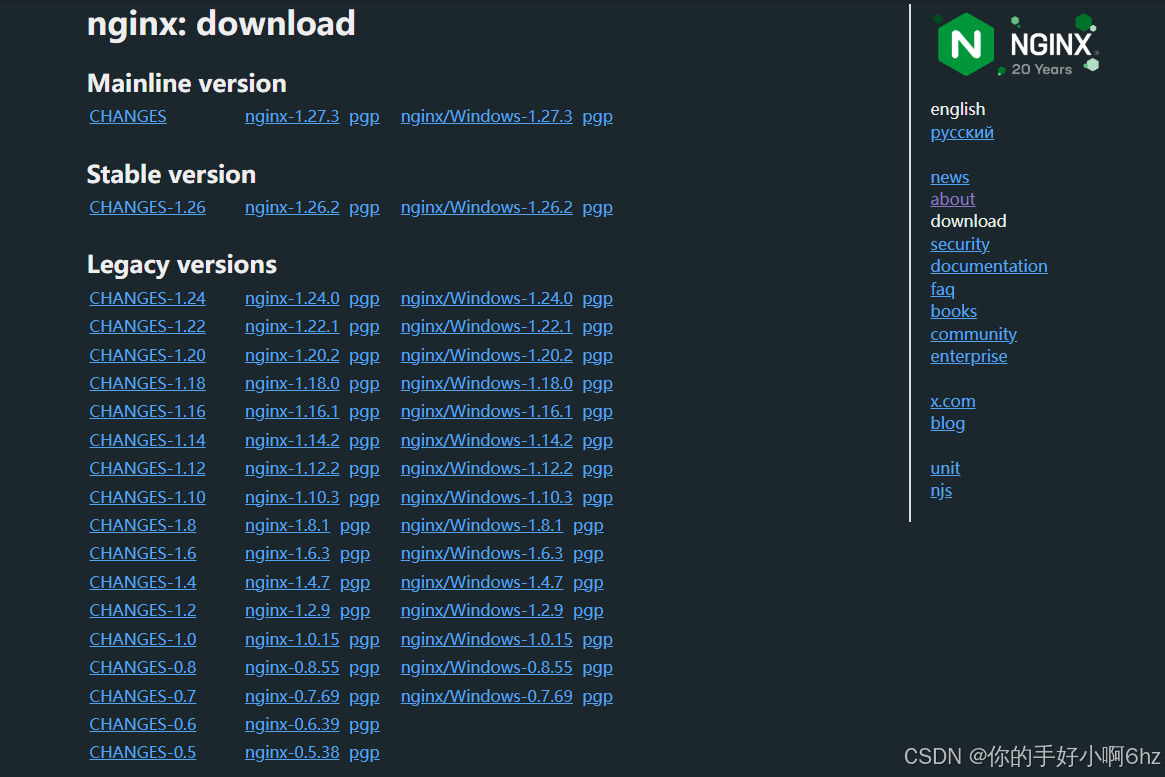Download nginx/Windows-0.8.55
This screenshot has width=1165, height=777.
coord(487,668)
